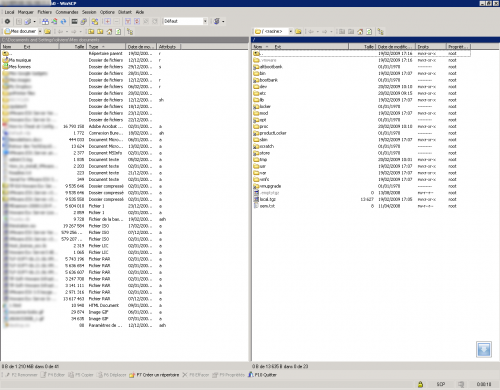Open the Session menu

point(89,12)
